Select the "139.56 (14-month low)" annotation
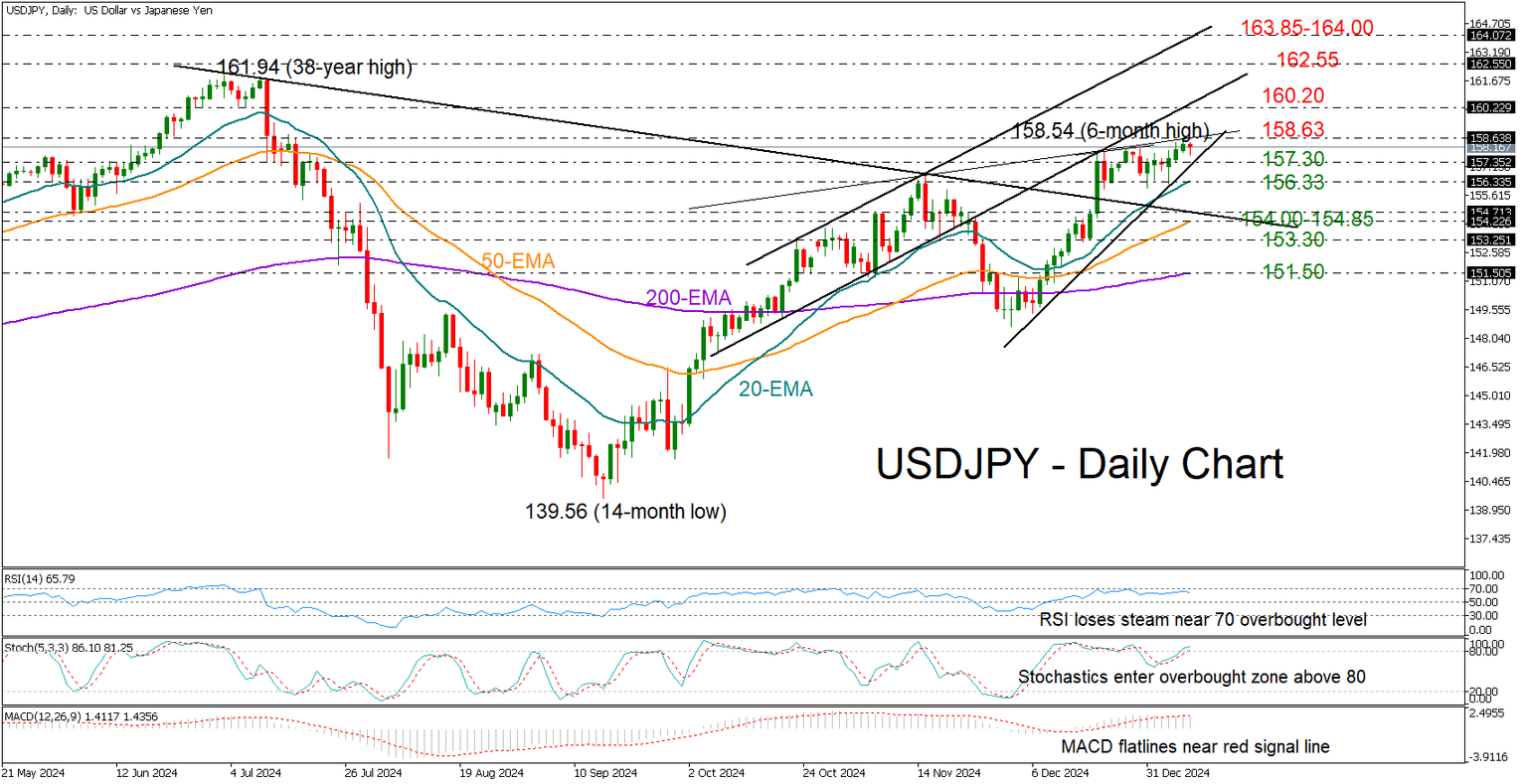Screen dimensions: 1527x784 tap(625, 512)
